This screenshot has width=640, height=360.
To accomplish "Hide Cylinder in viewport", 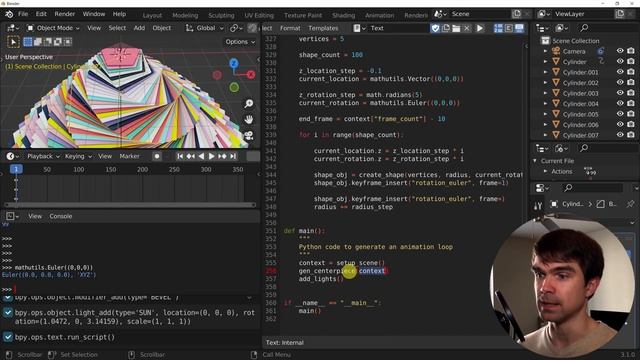I will pyautogui.click(x=620, y=61).
